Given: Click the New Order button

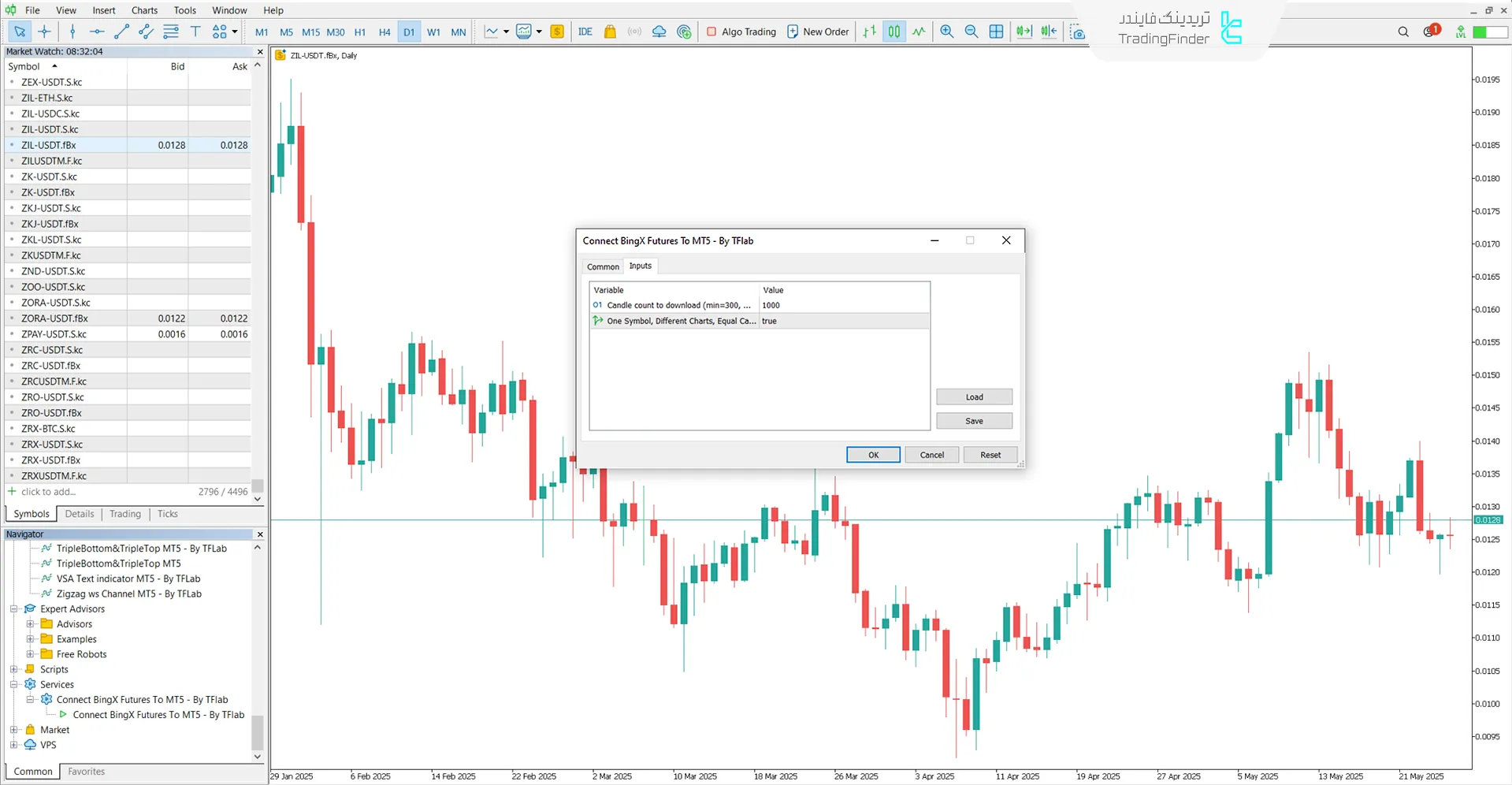Looking at the screenshot, I should (818, 32).
